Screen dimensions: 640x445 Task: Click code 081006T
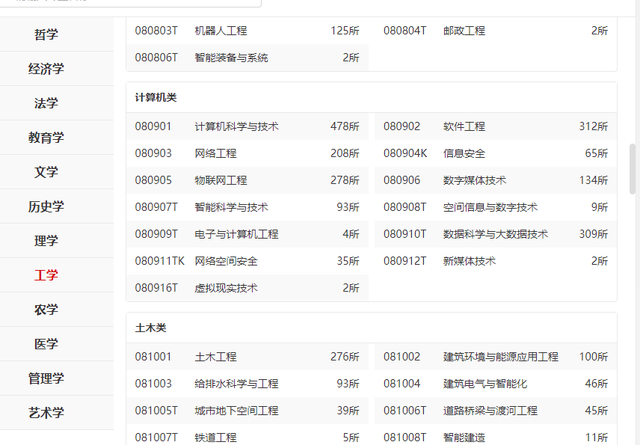coord(404,411)
